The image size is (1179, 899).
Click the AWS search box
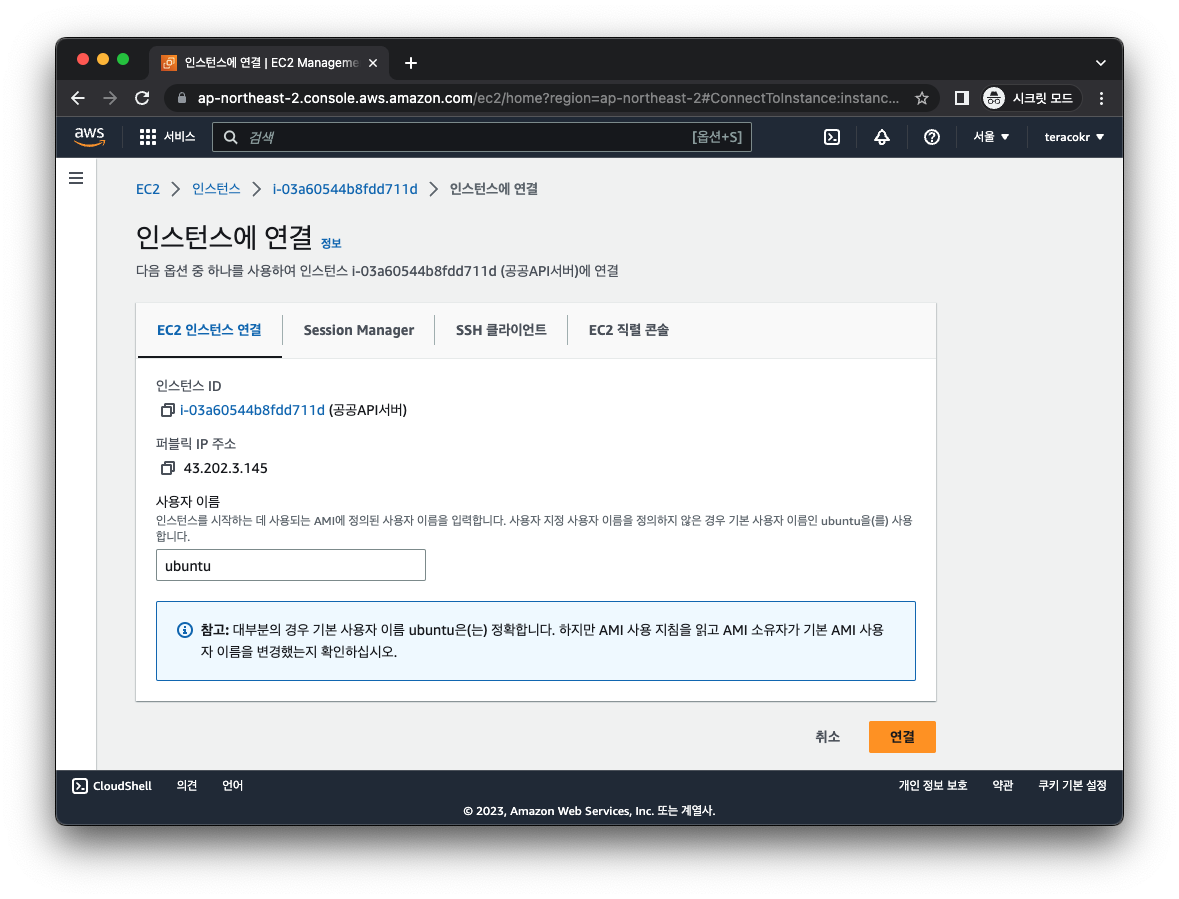[x=481, y=137]
